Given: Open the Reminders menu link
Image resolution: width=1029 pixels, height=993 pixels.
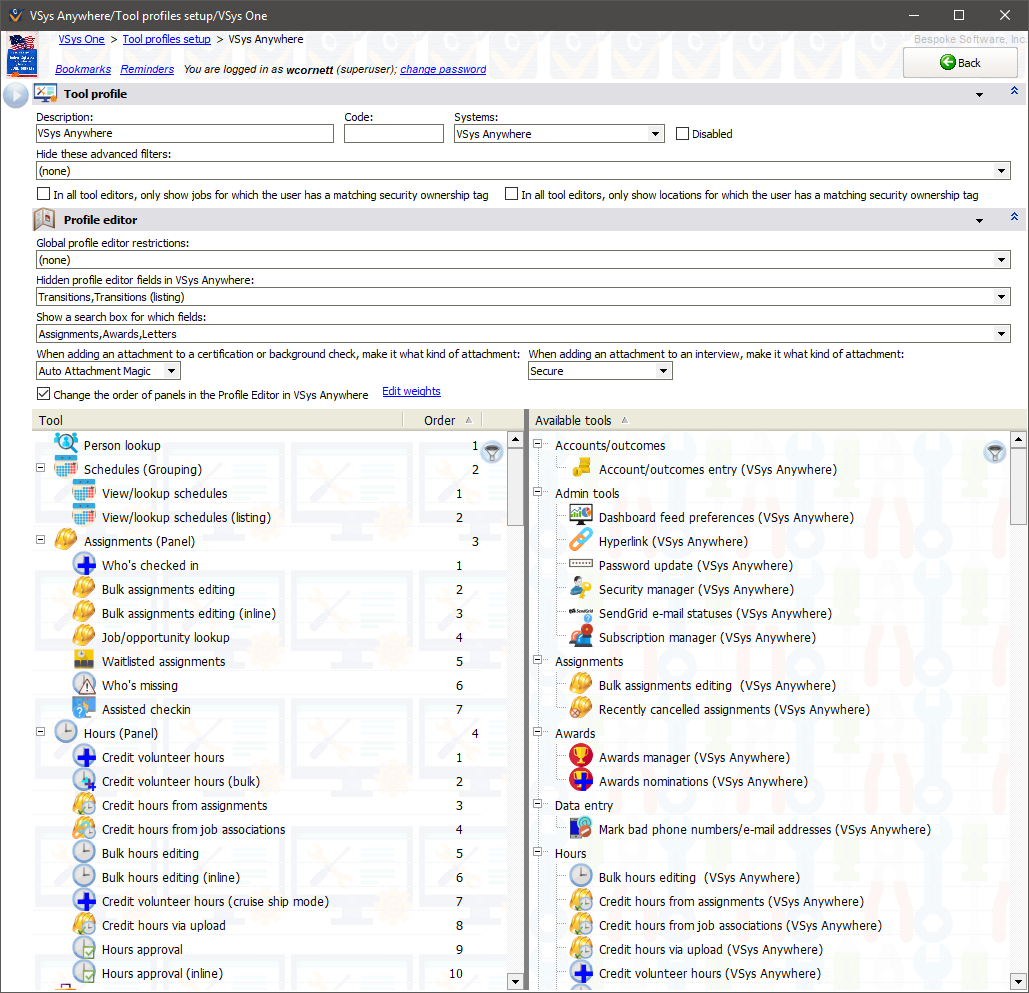Looking at the screenshot, I should coord(147,70).
